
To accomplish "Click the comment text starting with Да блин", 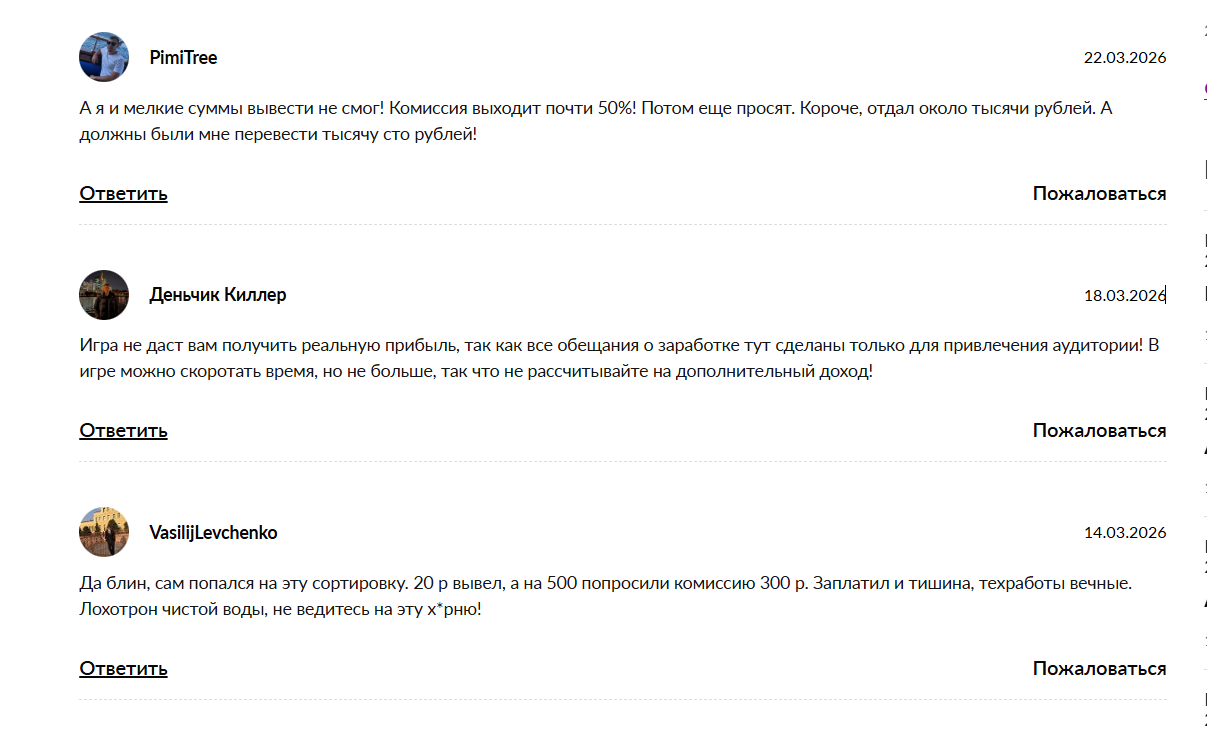I will 605,595.
